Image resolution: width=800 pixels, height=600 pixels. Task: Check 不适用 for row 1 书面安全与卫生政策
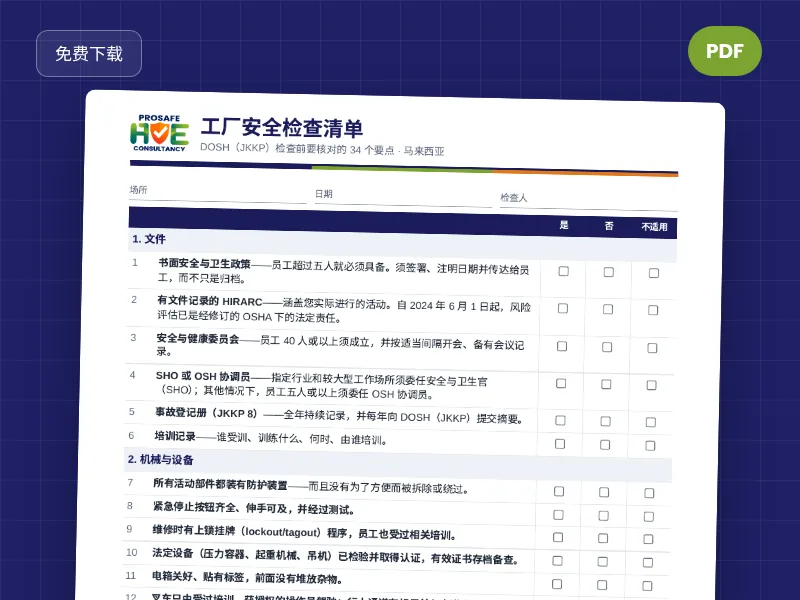coord(654,273)
